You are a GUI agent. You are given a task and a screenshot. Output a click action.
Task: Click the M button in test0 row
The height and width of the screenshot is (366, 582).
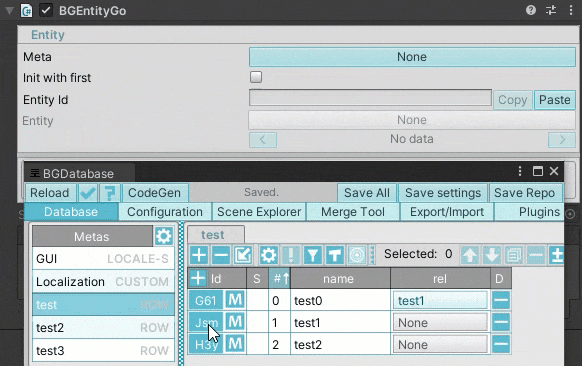tap(235, 300)
